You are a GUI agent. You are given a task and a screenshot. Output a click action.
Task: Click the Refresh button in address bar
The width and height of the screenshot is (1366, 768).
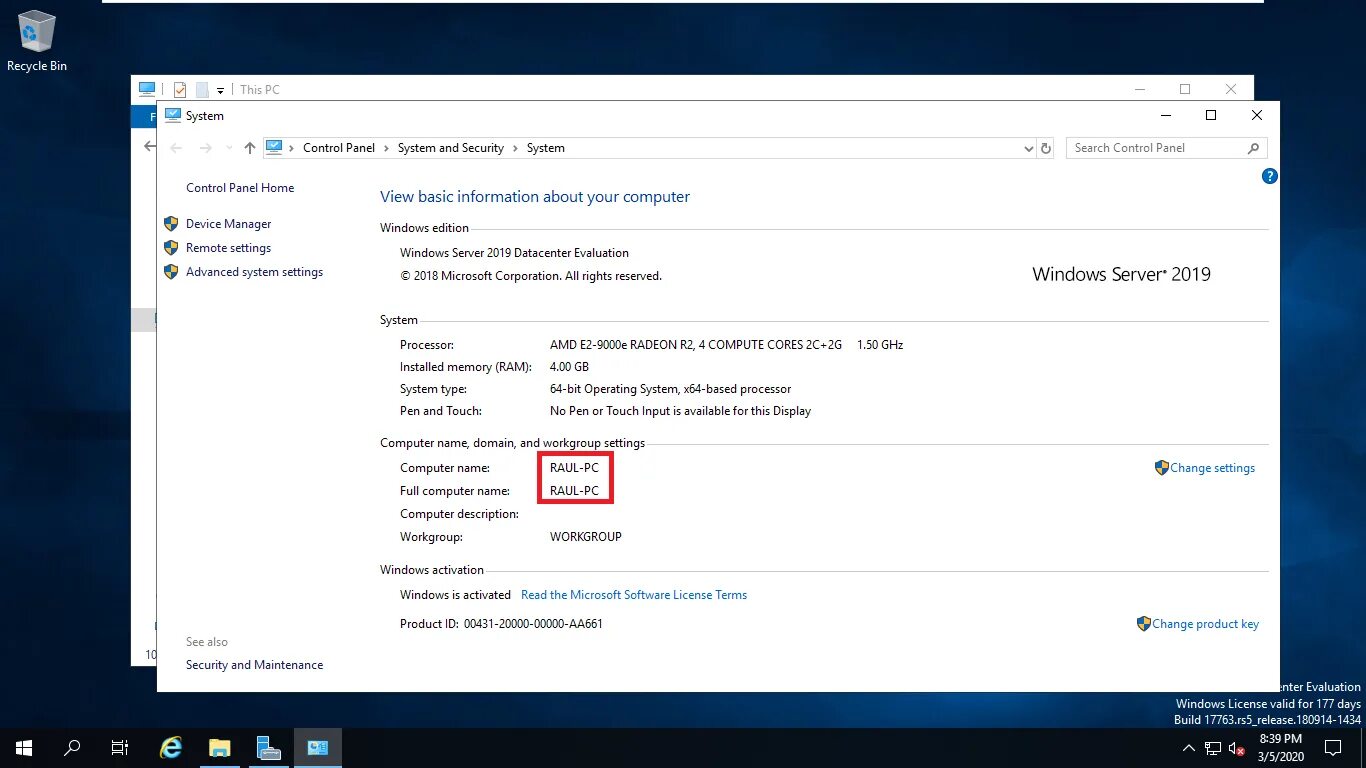point(1046,148)
